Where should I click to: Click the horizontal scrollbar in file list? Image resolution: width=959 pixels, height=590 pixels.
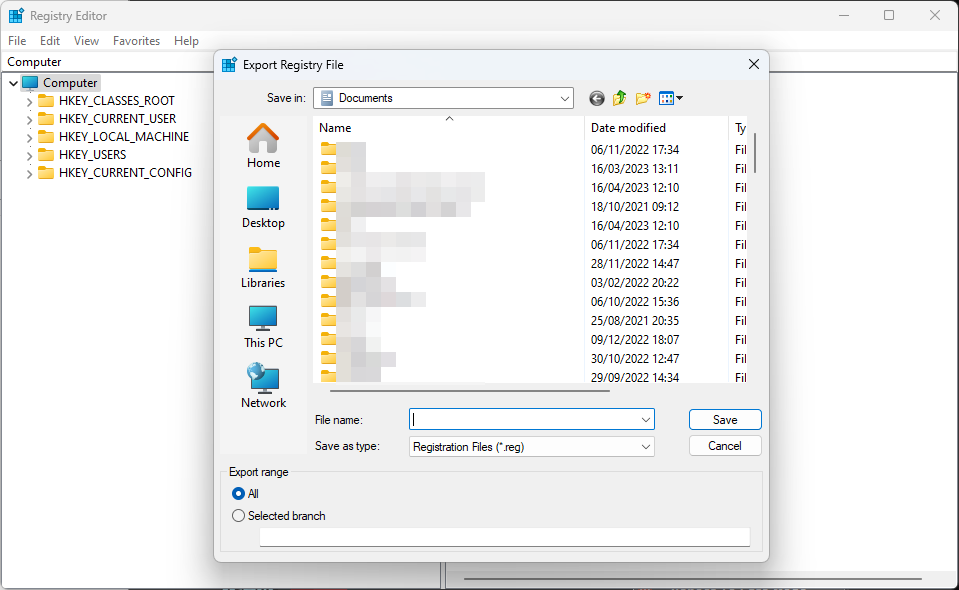[x=463, y=391]
